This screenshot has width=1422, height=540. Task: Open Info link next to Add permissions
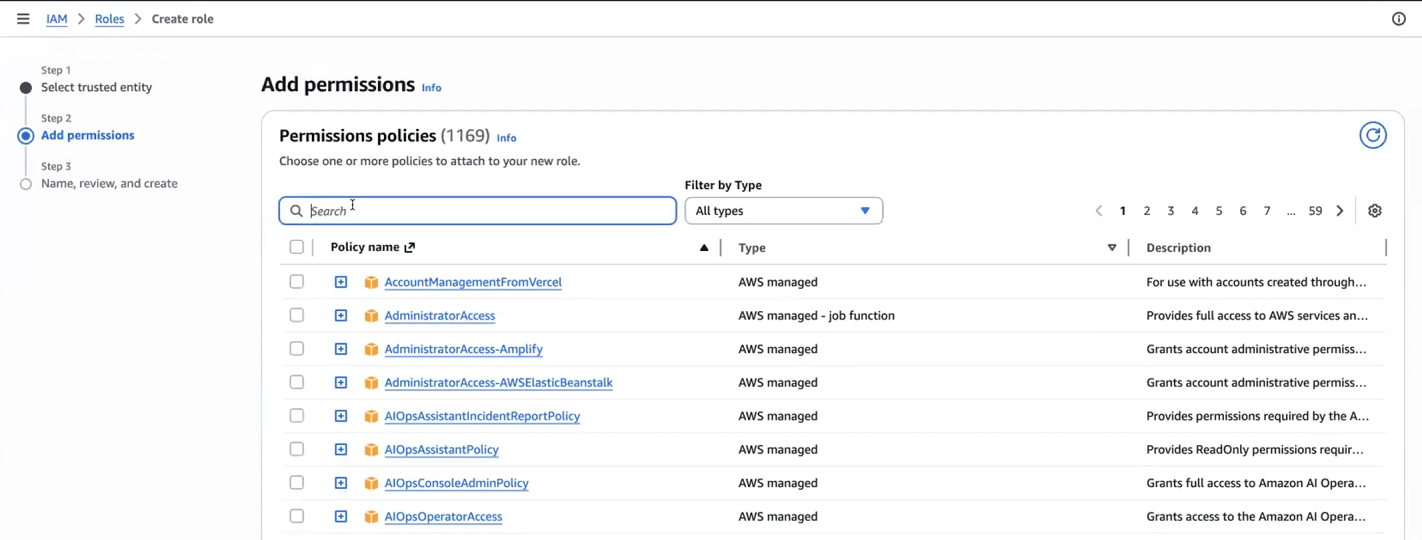431,88
